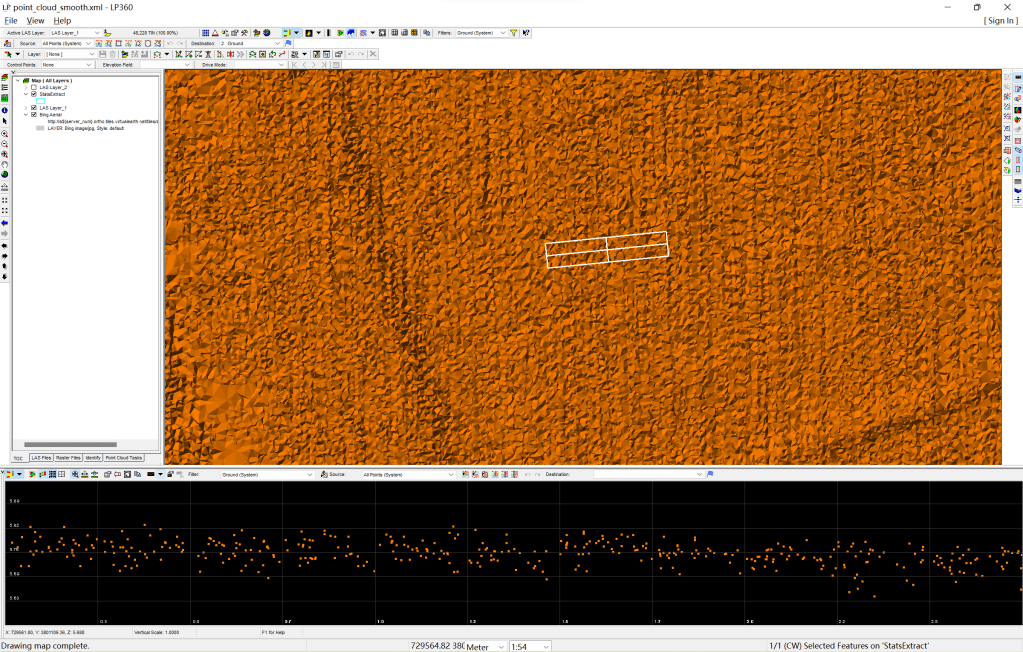Select the arrow pointer tool

click(5, 121)
